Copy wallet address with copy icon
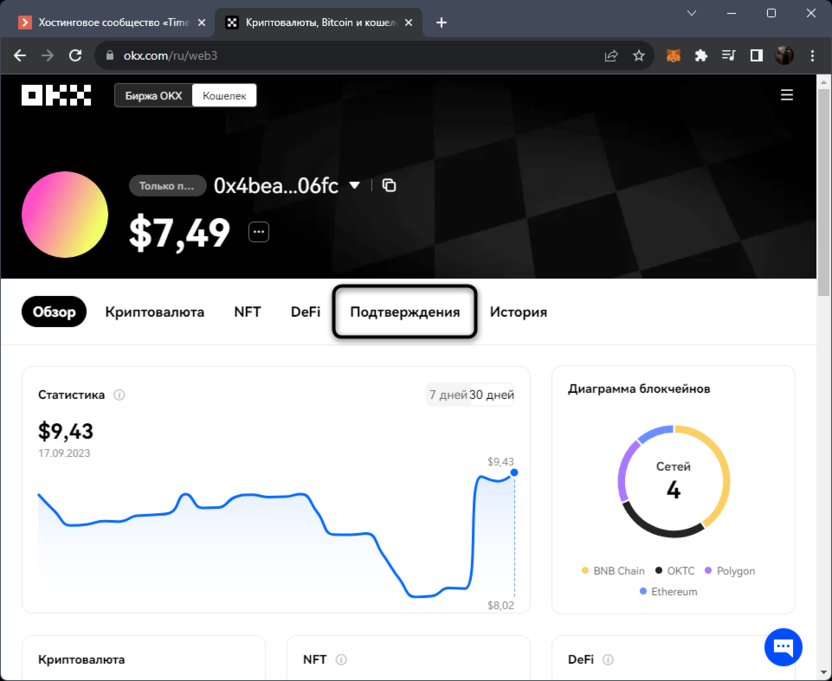 coord(389,185)
